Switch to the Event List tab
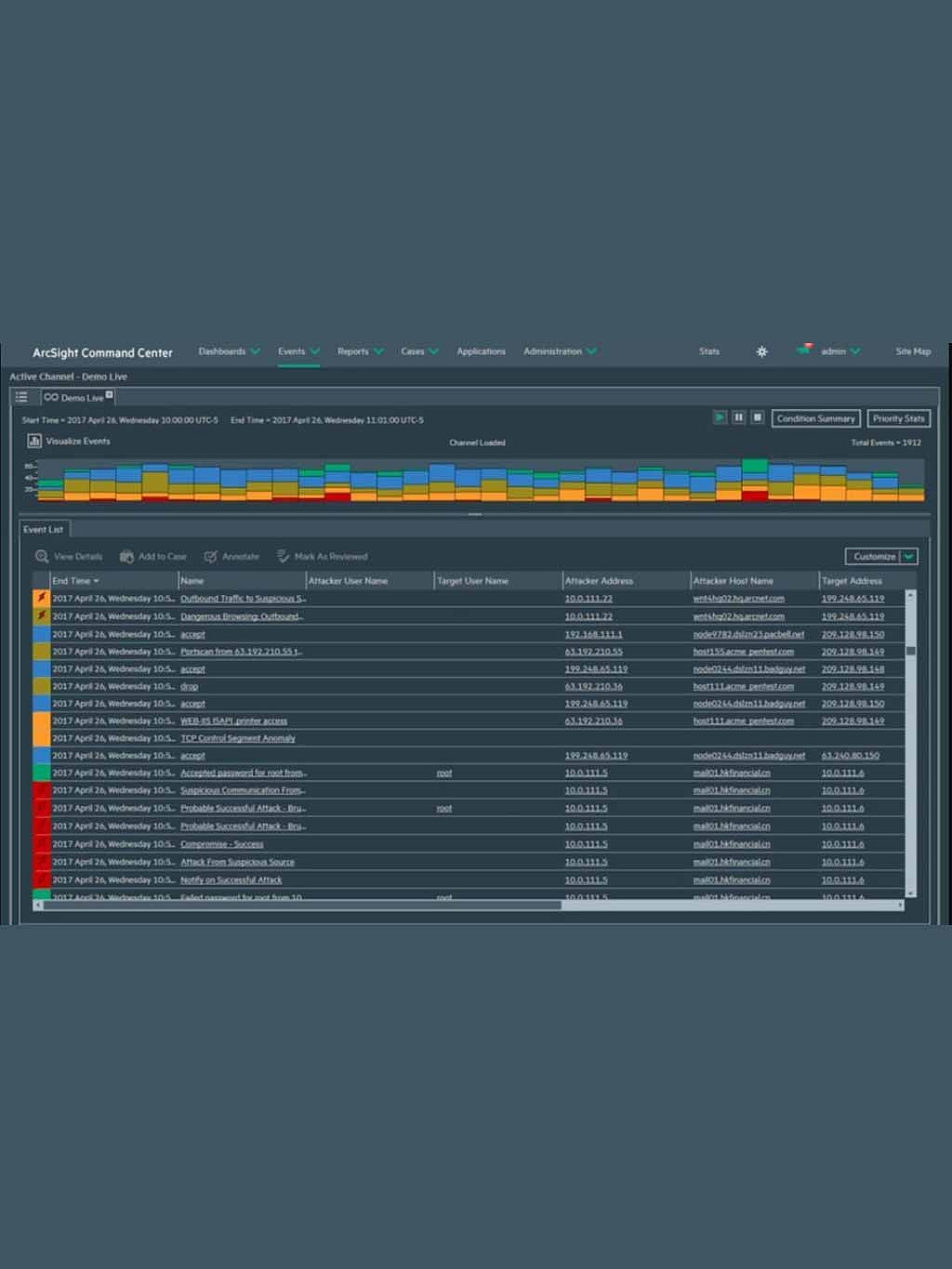 [x=43, y=529]
